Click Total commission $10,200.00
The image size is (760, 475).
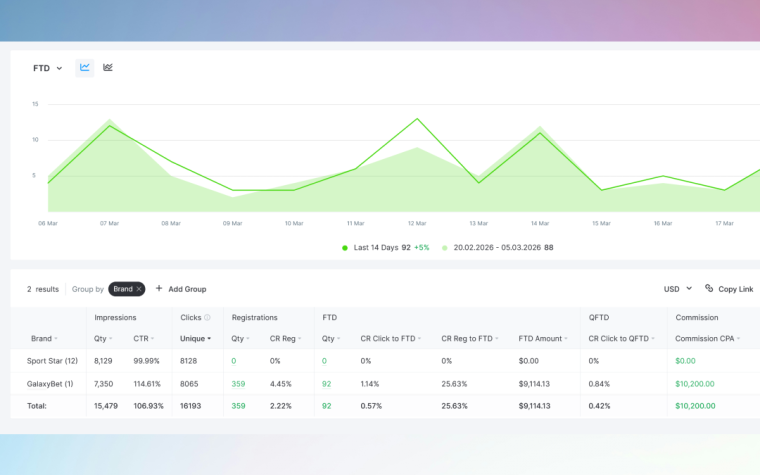pyautogui.click(x=695, y=406)
